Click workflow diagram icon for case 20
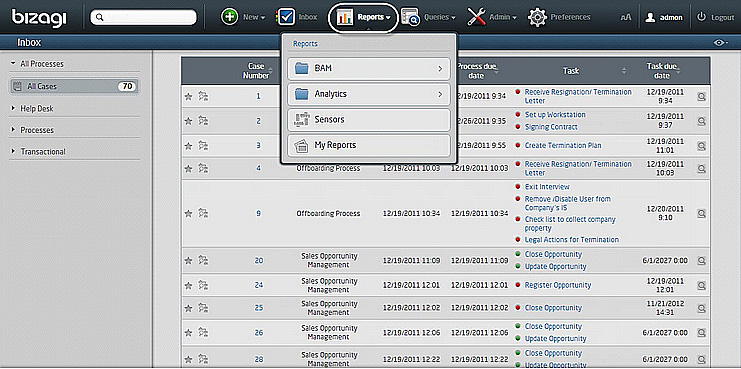 (203, 260)
